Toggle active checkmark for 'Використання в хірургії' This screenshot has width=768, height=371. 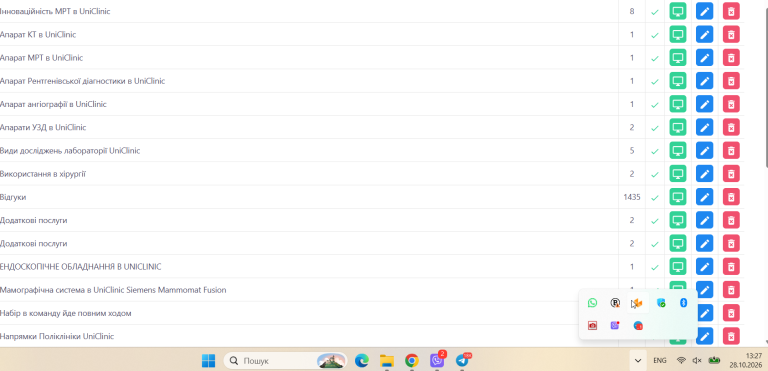pyautogui.click(x=655, y=174)
